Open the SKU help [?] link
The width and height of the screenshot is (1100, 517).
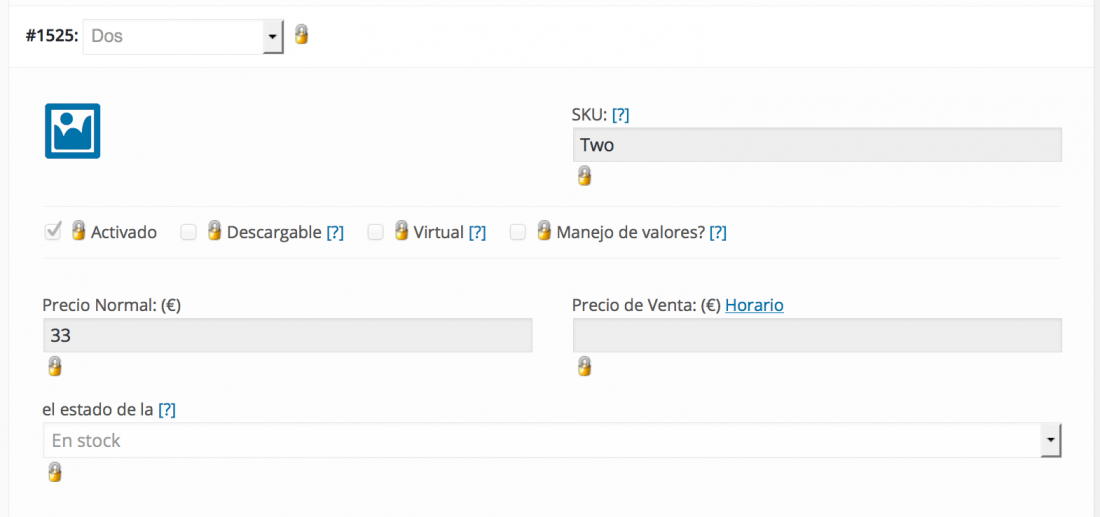click(x=620, y=115)
